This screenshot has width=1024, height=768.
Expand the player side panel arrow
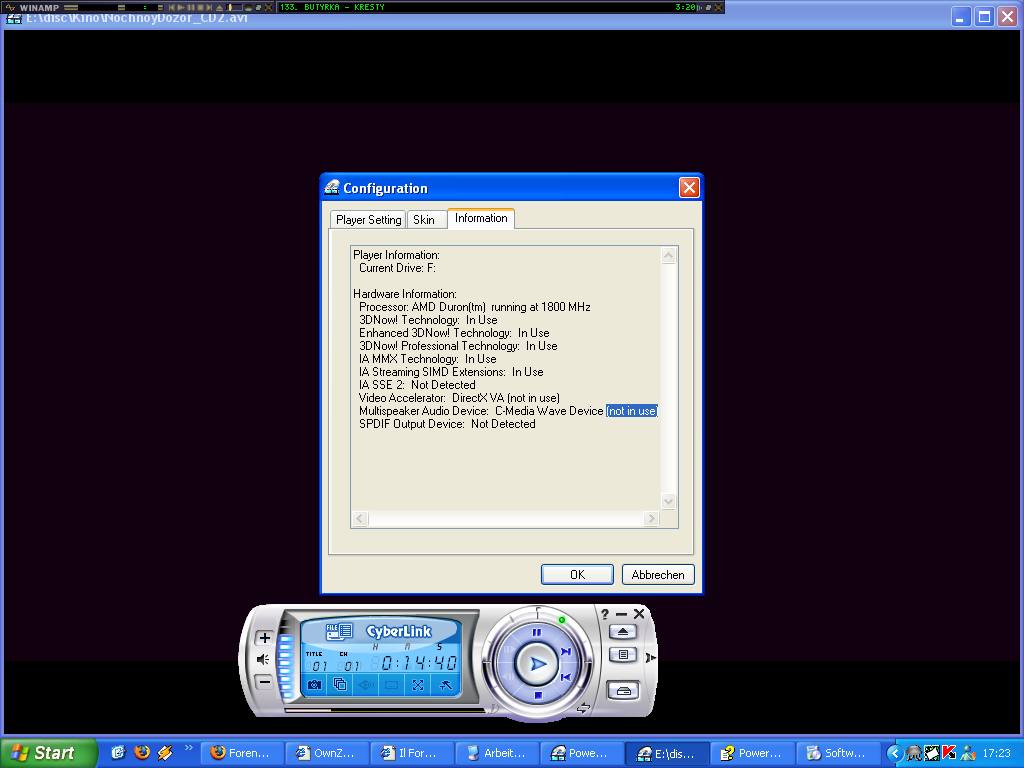coord(650,658)
